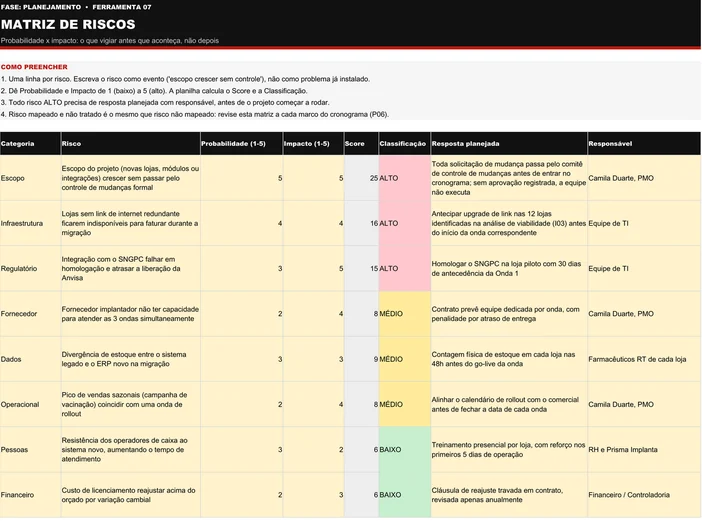
Task: Select the 'Probabilidade (1-5)' header cell
Action: coord(241,144)
